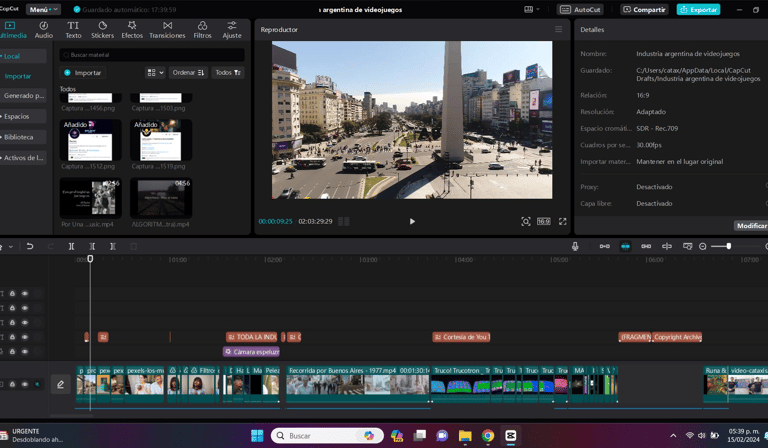This screenshot has width=768, height=448.
Task: Lock the Cámara espeluznante effect track
Action: click(12, 352)
